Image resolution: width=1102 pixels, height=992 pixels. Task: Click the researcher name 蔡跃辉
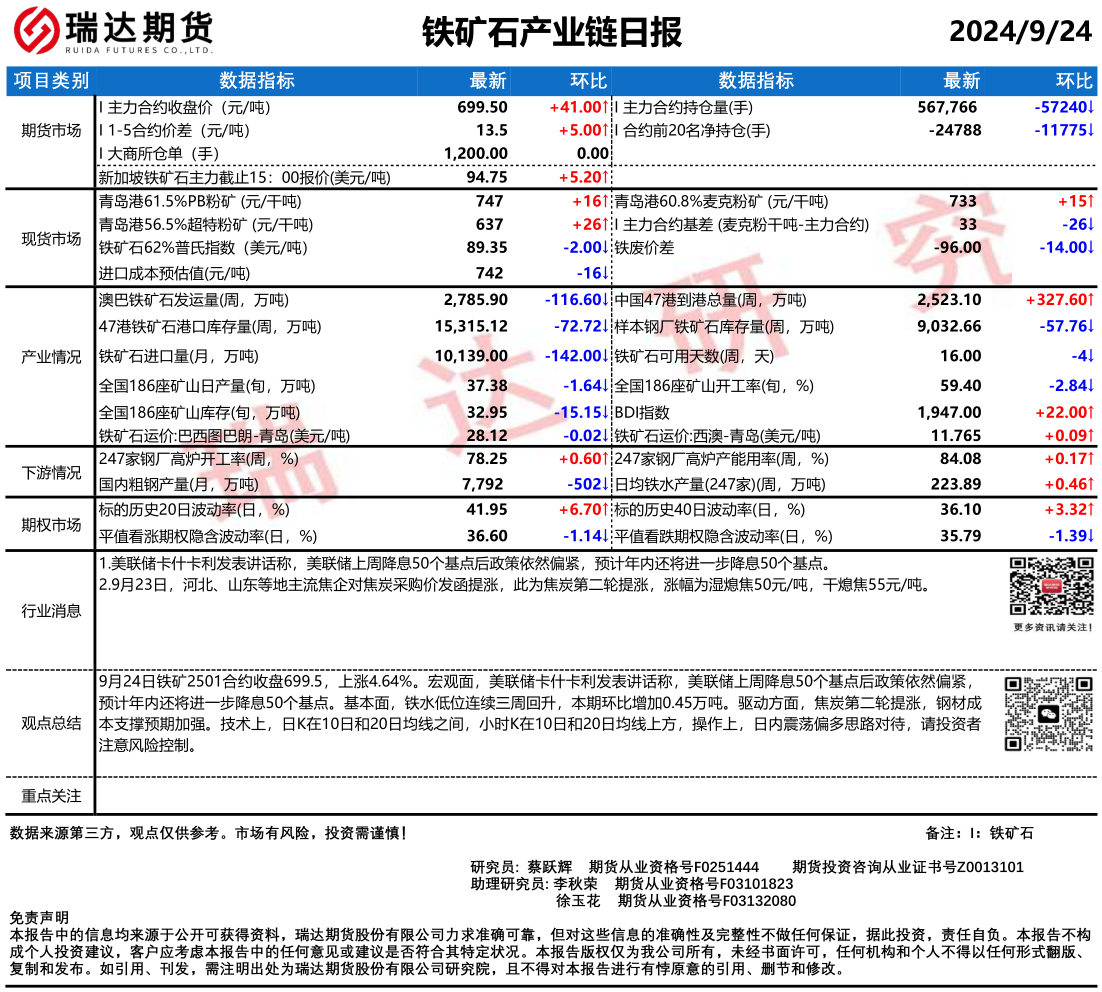[549, 867]
